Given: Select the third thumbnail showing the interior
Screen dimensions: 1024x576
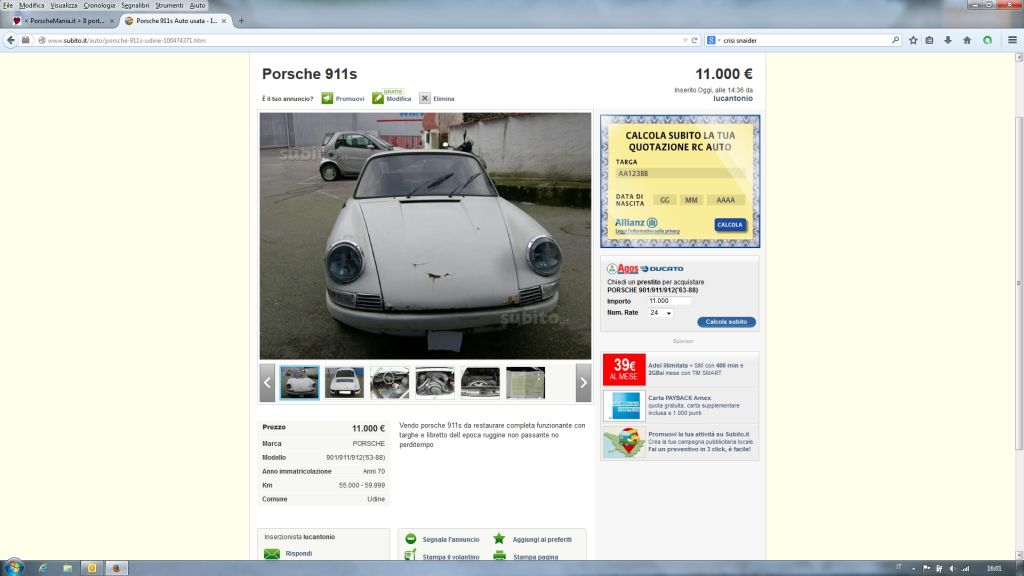Looking at the screenshot, I should pyautogui.click(x=390, y=383).
